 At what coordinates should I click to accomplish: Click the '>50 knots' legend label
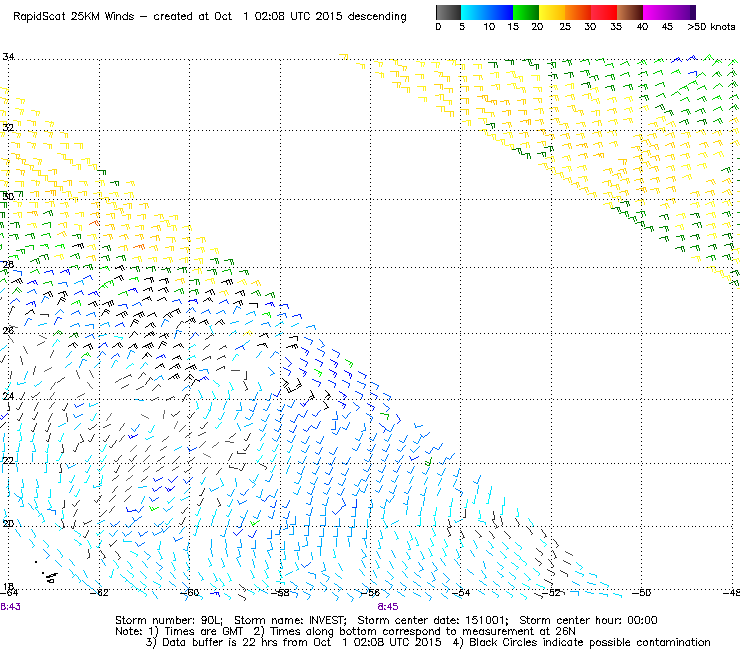tap(711, 27)
